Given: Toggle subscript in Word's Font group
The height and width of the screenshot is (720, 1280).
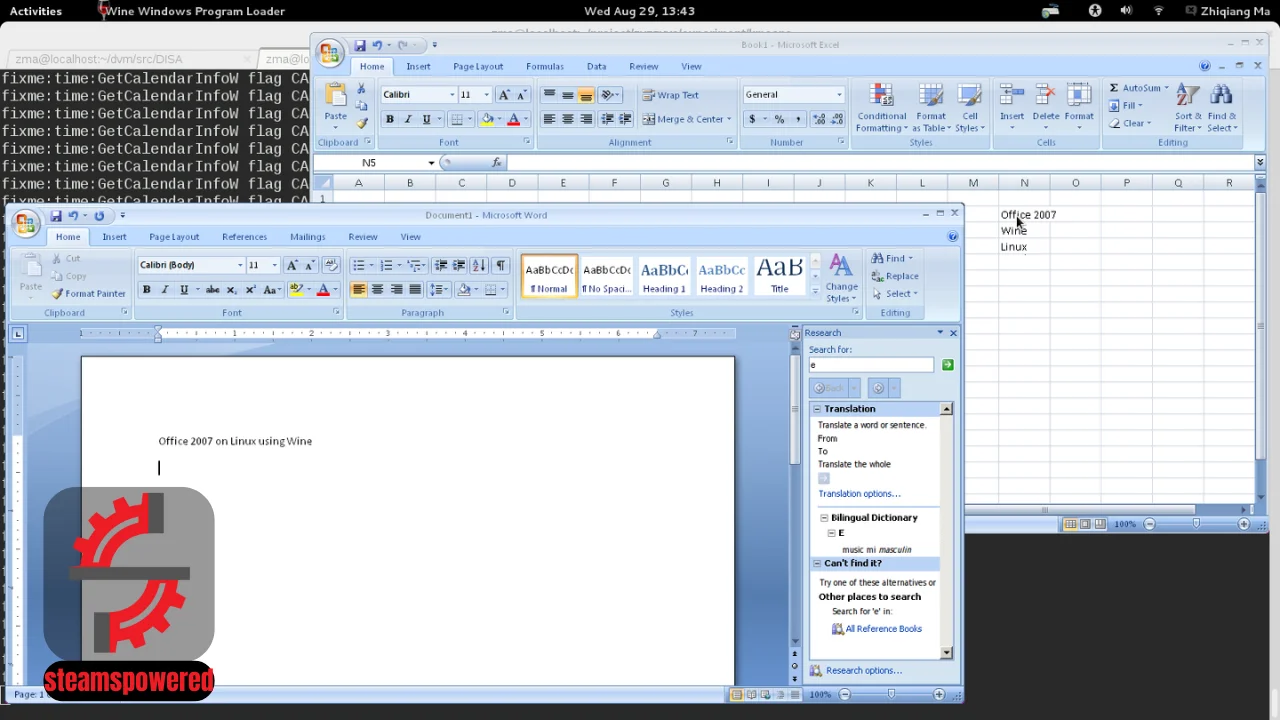Looking at the screenshot, I should pos(231,290).
